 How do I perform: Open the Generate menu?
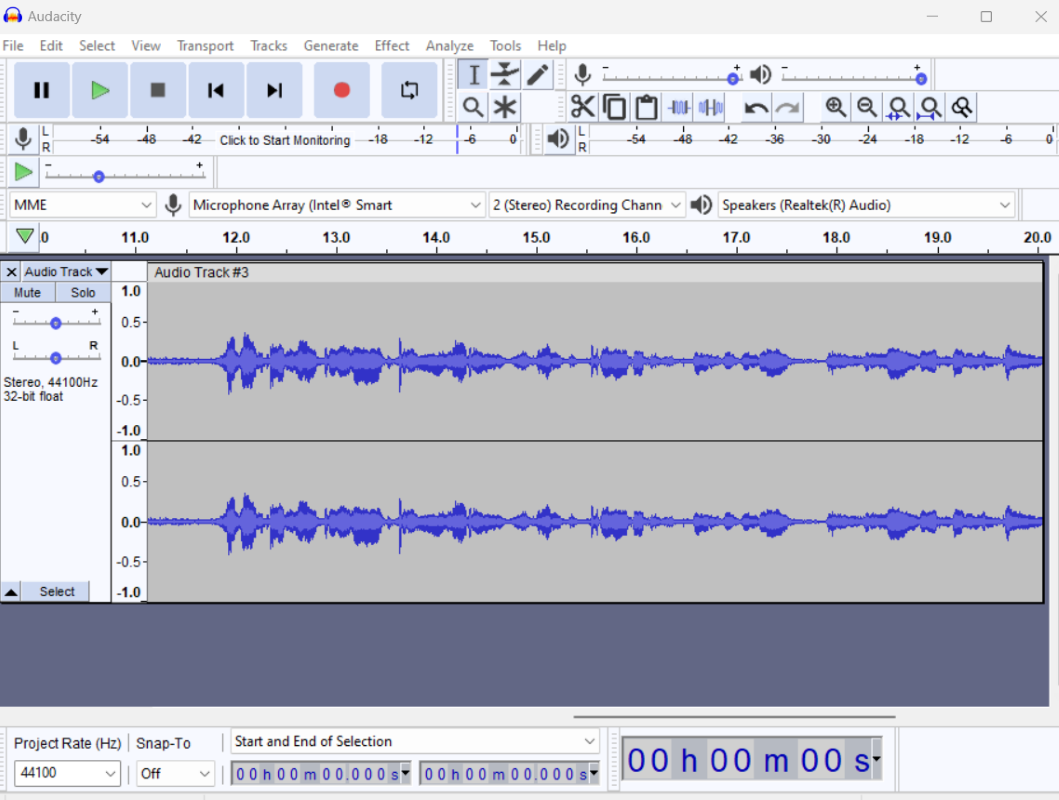click(331, 46)
